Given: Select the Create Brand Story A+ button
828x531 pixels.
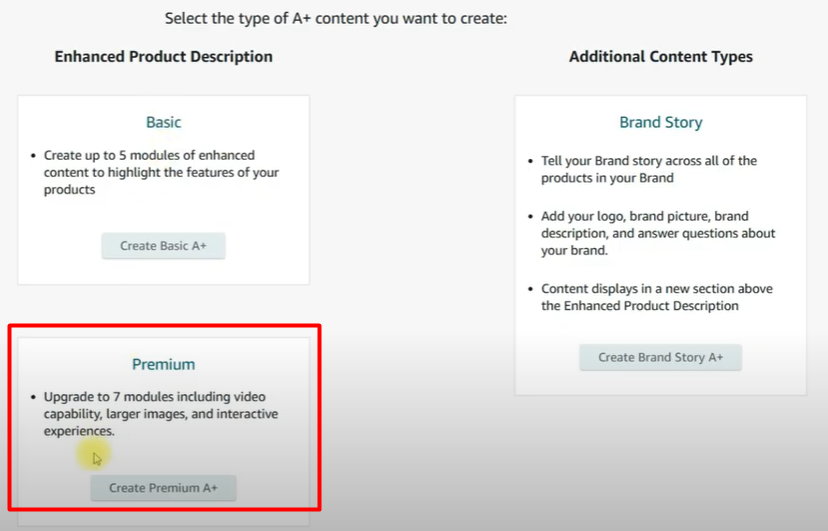Looking at the screenshot, I should point(660,357).
